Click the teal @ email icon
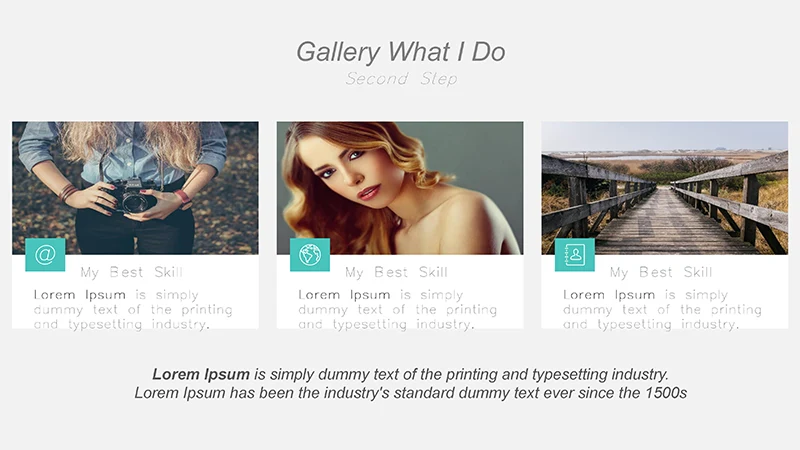 [x=45, y=255]
